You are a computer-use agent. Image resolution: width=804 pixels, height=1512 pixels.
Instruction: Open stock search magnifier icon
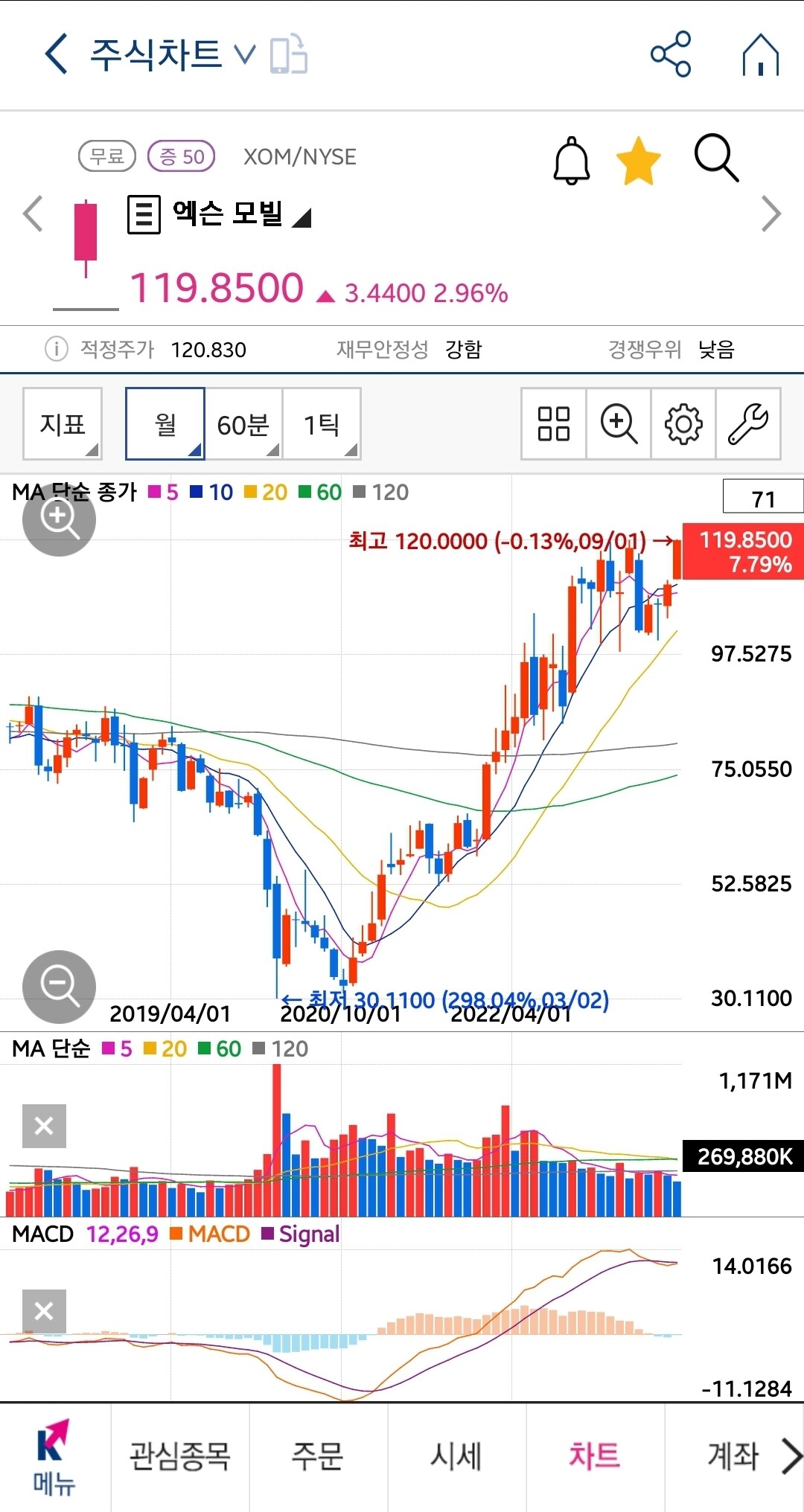point(716,158)
